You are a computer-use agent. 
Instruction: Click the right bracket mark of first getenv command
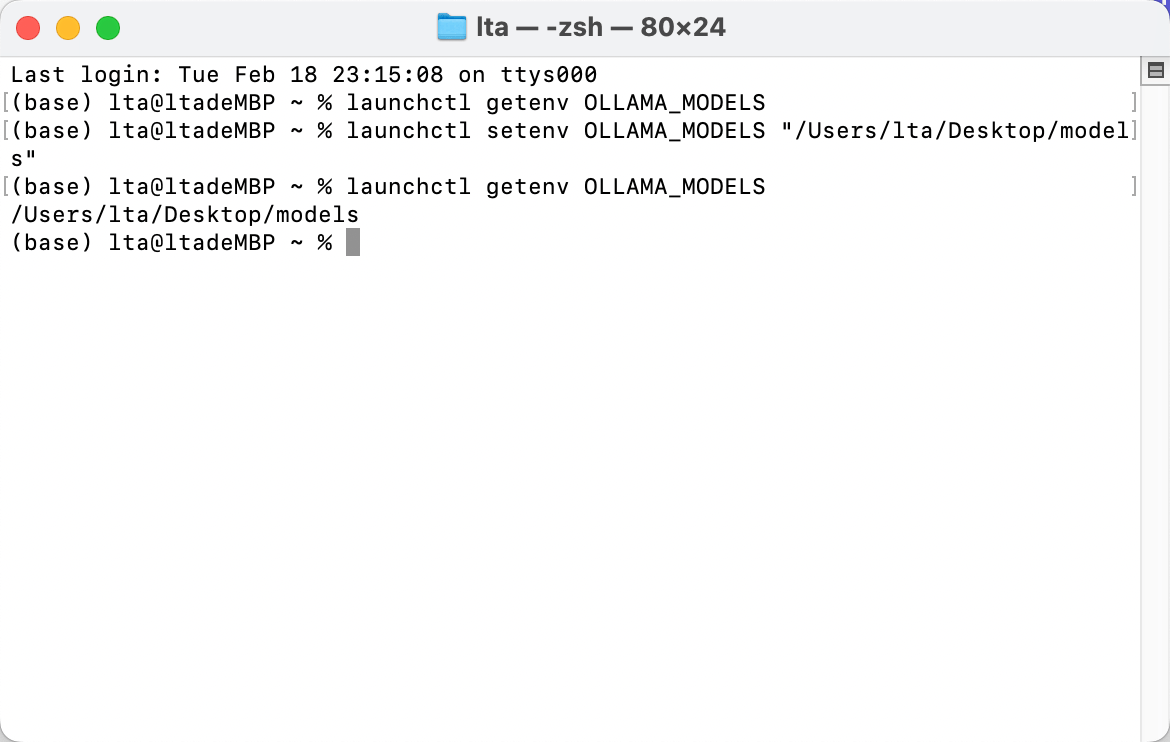[1133, 102]
